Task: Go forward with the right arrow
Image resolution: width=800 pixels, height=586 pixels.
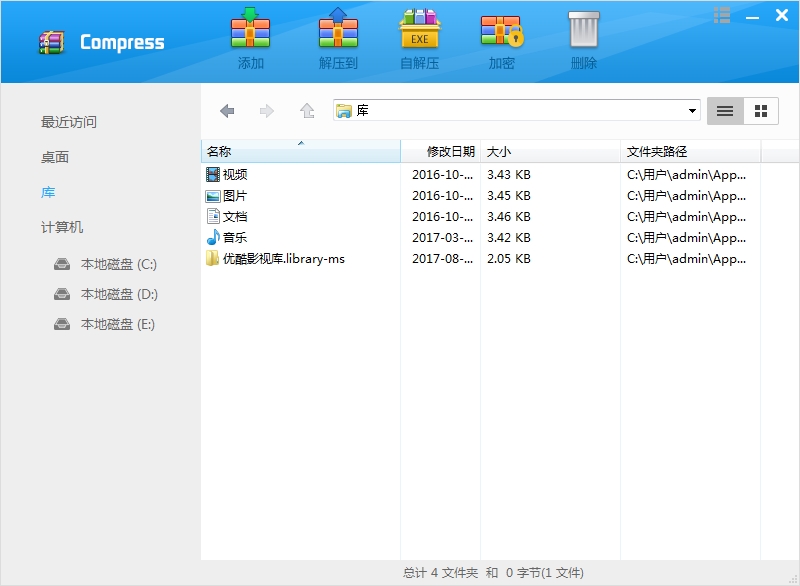Action: 266,111
